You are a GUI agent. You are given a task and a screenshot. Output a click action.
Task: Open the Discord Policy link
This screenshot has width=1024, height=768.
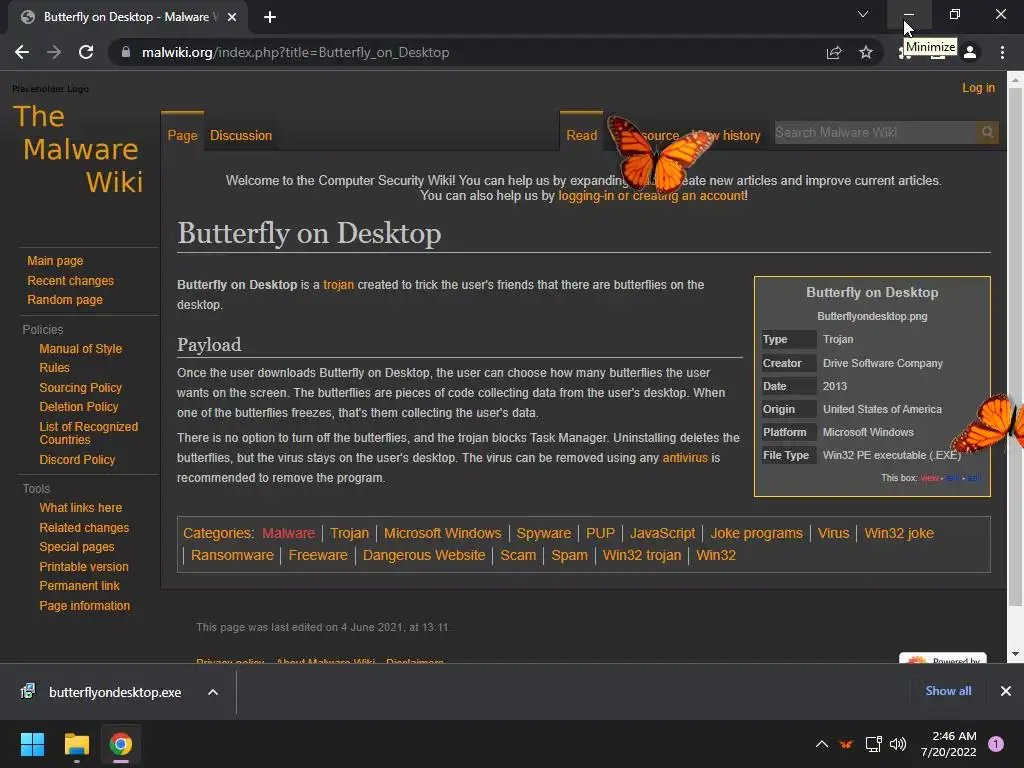(77, 460)
